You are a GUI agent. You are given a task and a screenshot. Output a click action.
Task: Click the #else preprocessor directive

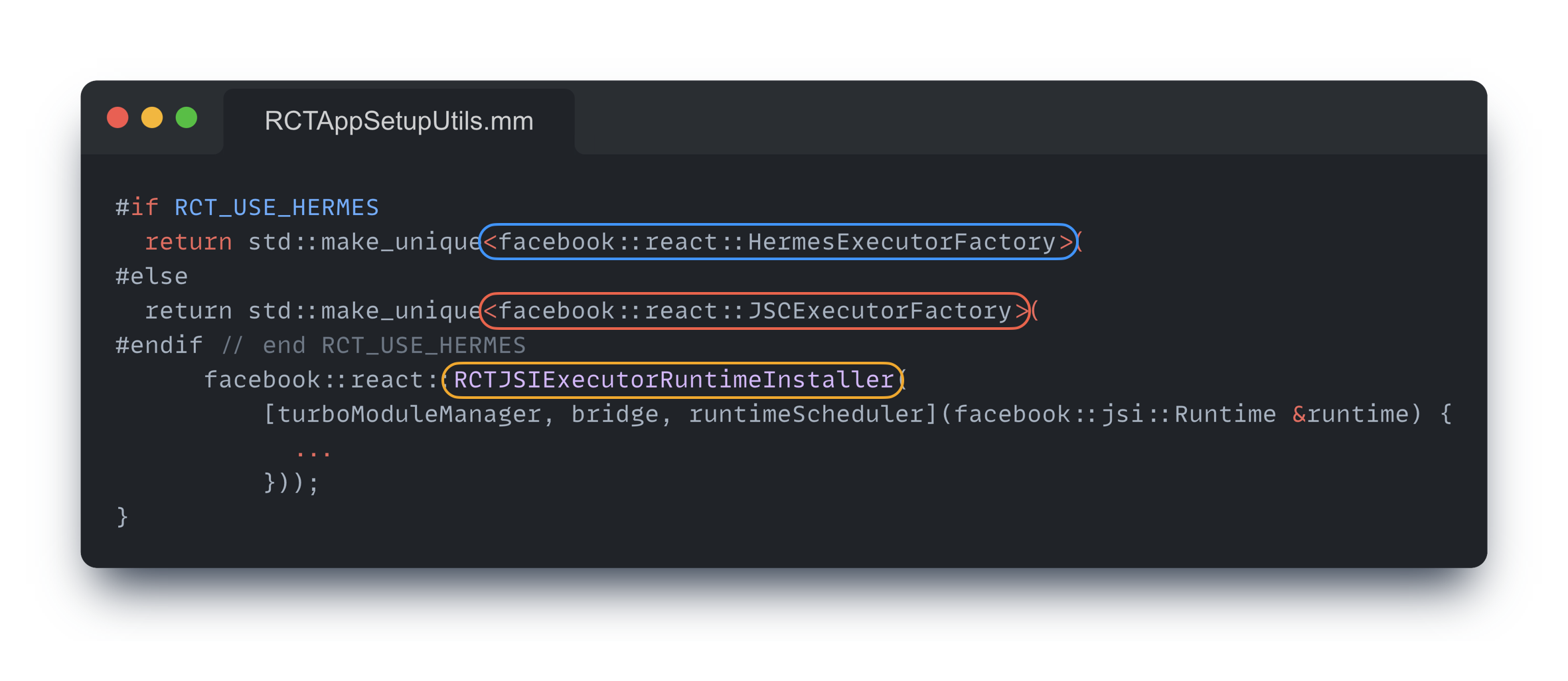(151, 276)
